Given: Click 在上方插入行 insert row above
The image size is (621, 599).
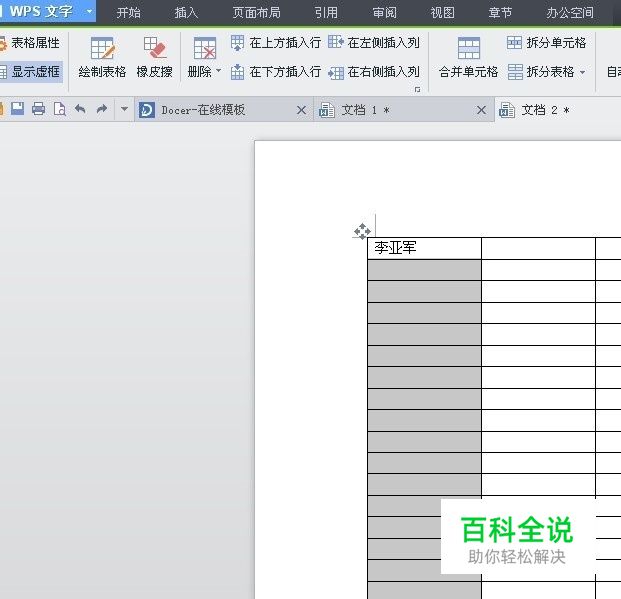Looking at the screenshot, I should [276, 43].
